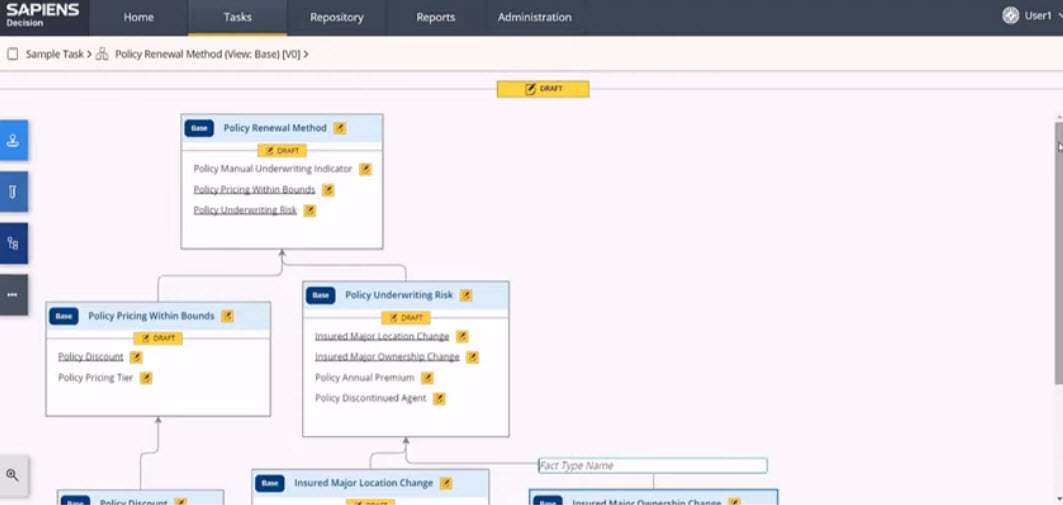Click the Fact Type Name input field
Screen dimensions: 1063x505
[x=652, y=466]
